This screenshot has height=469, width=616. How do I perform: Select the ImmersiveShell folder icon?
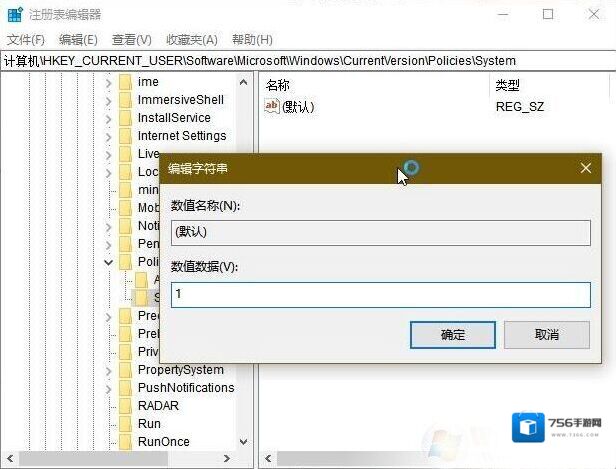pos(125,100)
